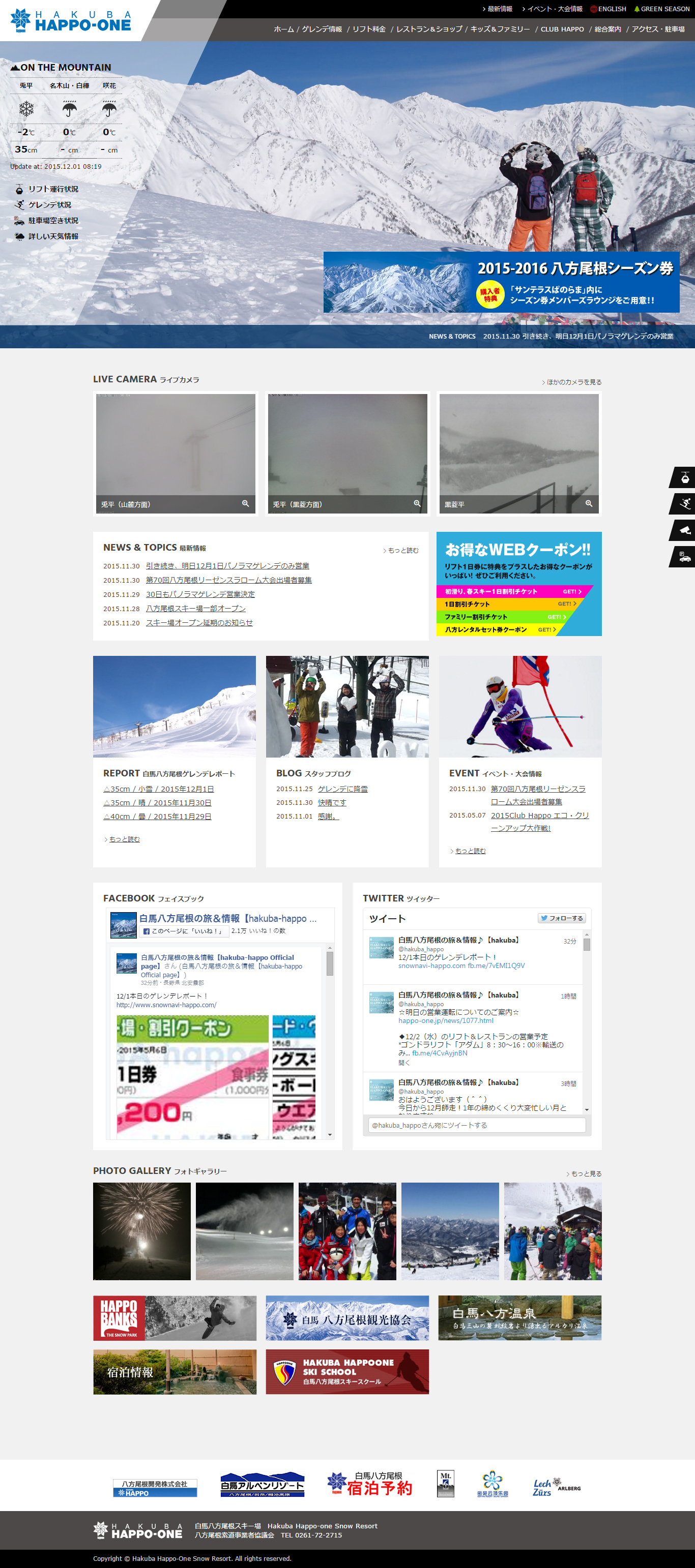Open fireworks photo in gallery
Viewport: 695px width, 1568px height.
click(142, 1231)
